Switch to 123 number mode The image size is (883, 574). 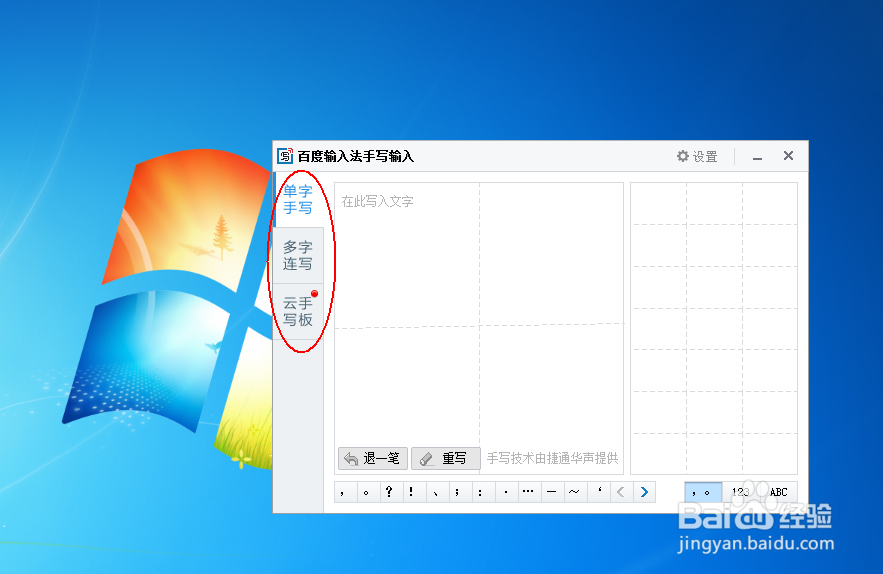[741, 492]
